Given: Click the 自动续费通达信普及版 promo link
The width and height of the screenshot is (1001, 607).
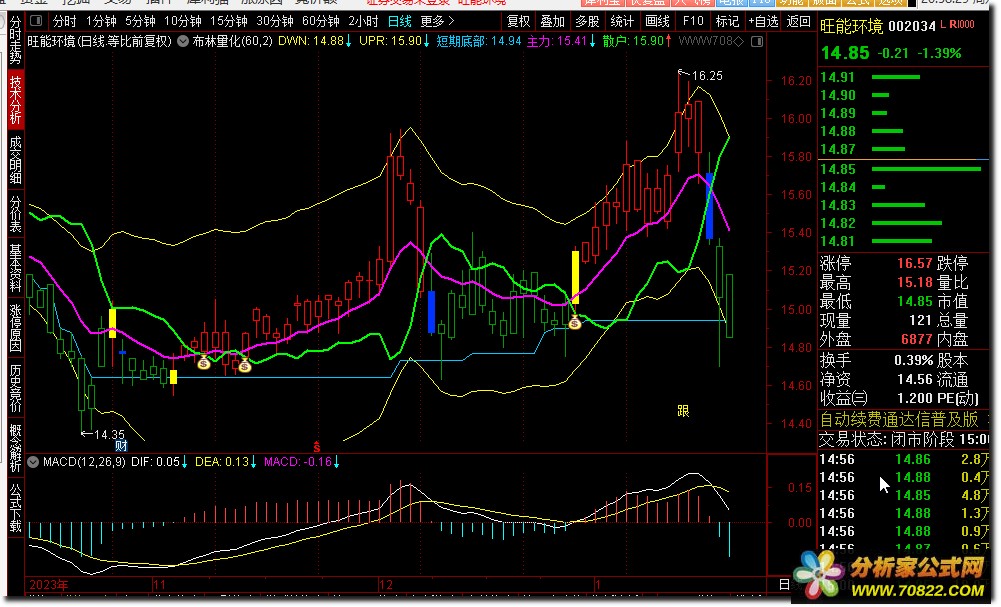Looking at the screenshot, I should click(899, 420).
